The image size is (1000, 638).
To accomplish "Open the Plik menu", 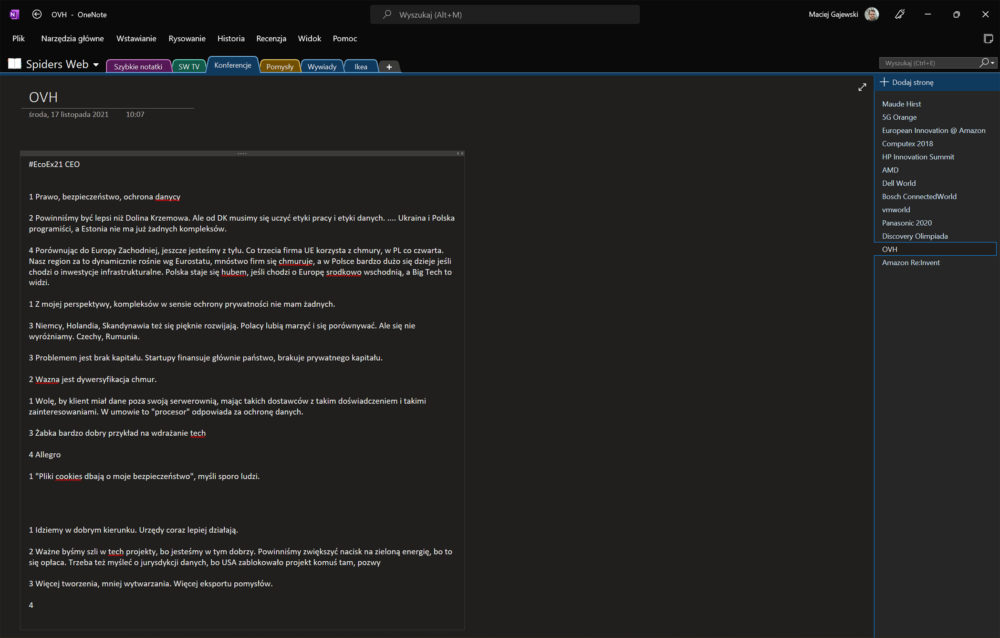I will [x=18, y=38].
